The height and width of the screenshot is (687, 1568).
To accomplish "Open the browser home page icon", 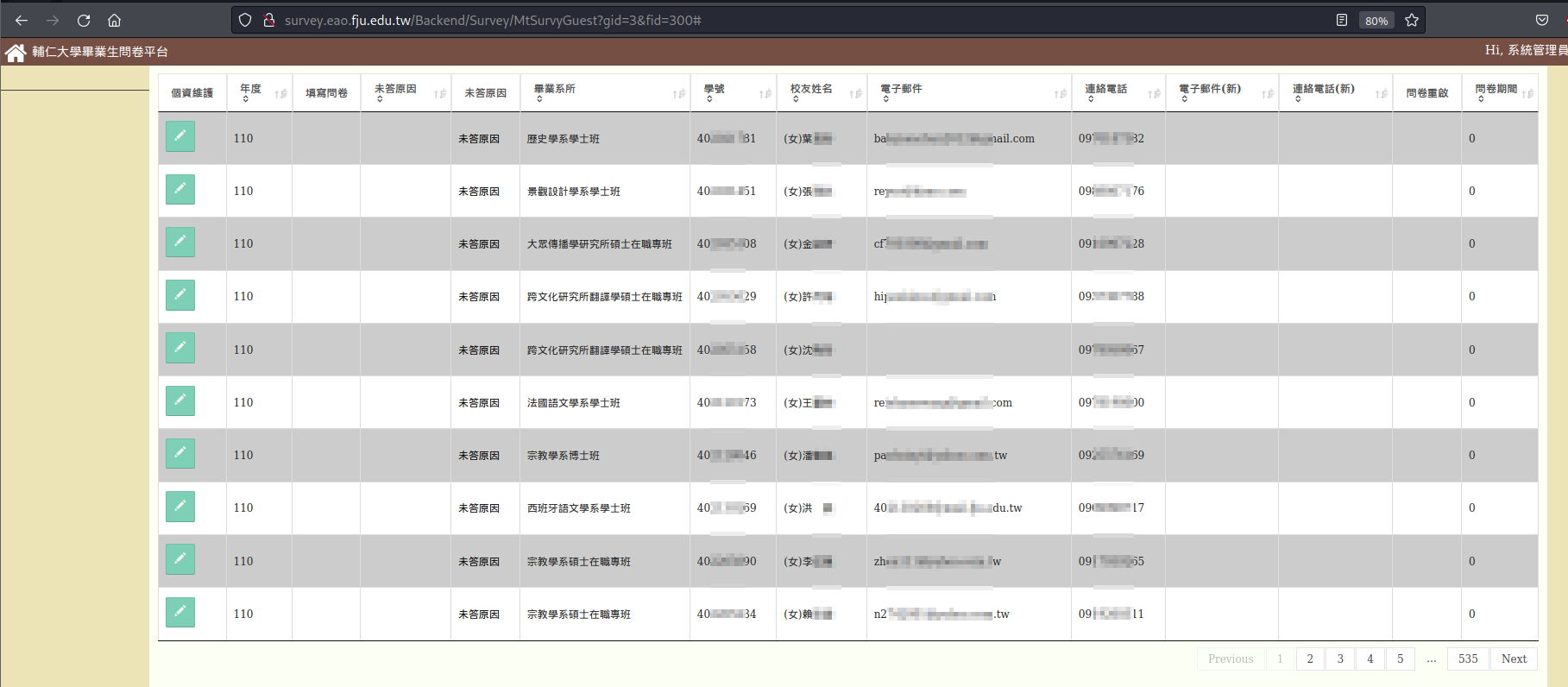I will click(114, 20).
